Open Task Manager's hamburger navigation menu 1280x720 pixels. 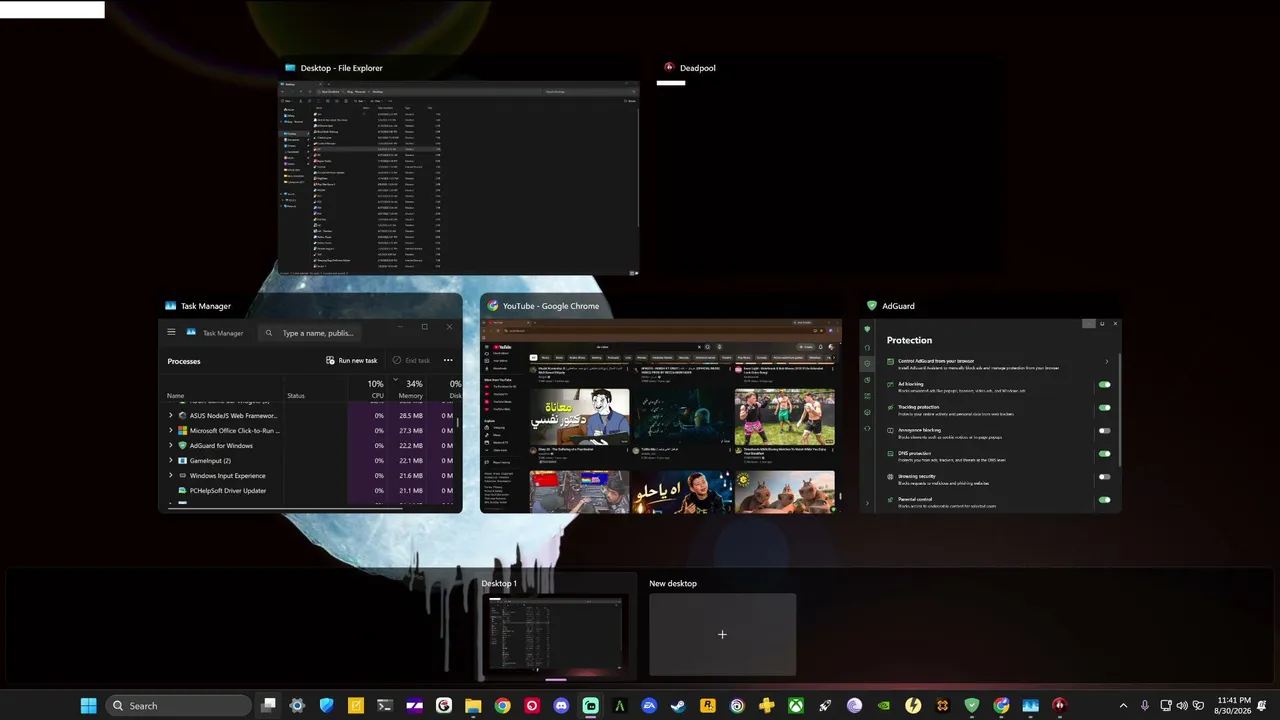coord(171,332)
